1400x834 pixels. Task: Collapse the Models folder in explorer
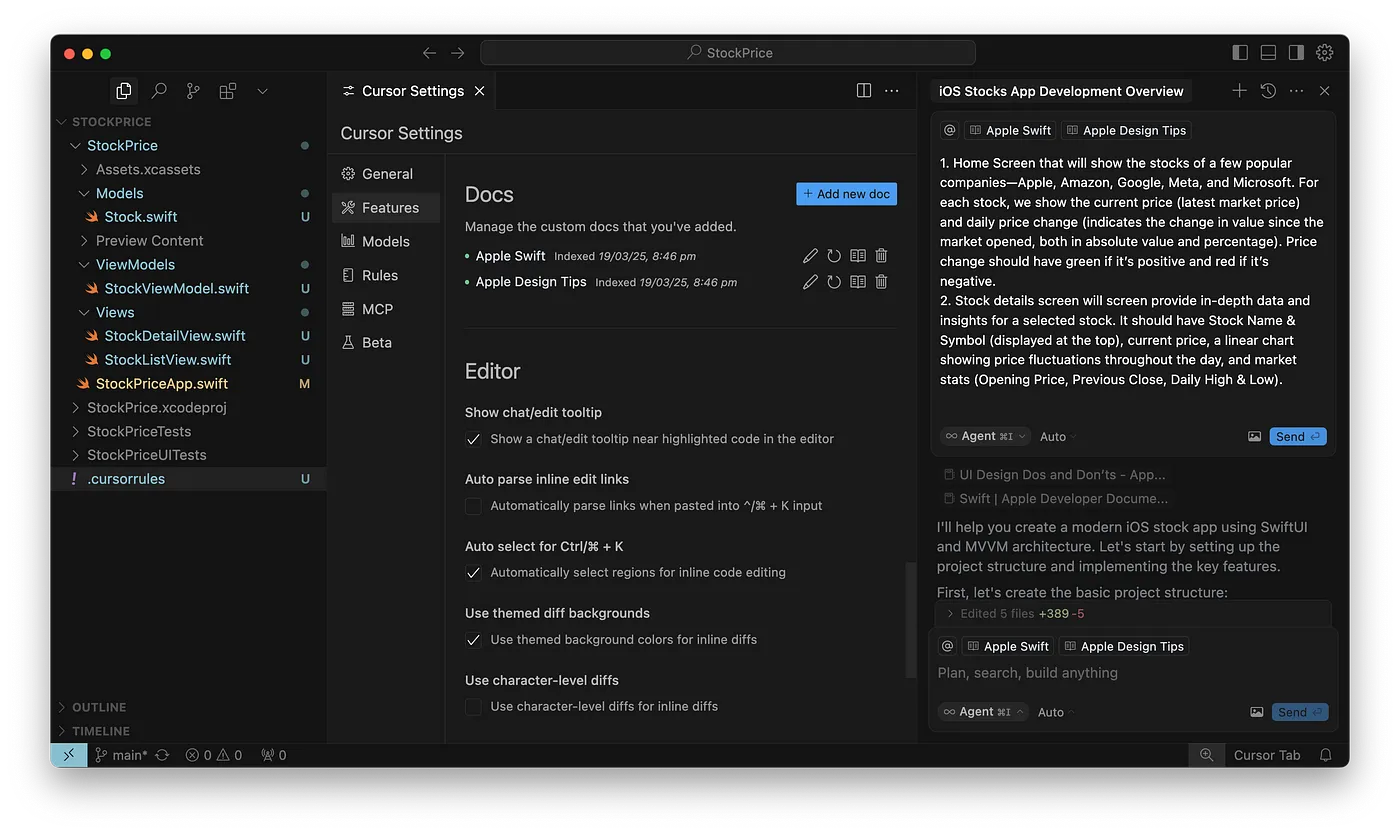pos(84,193)
